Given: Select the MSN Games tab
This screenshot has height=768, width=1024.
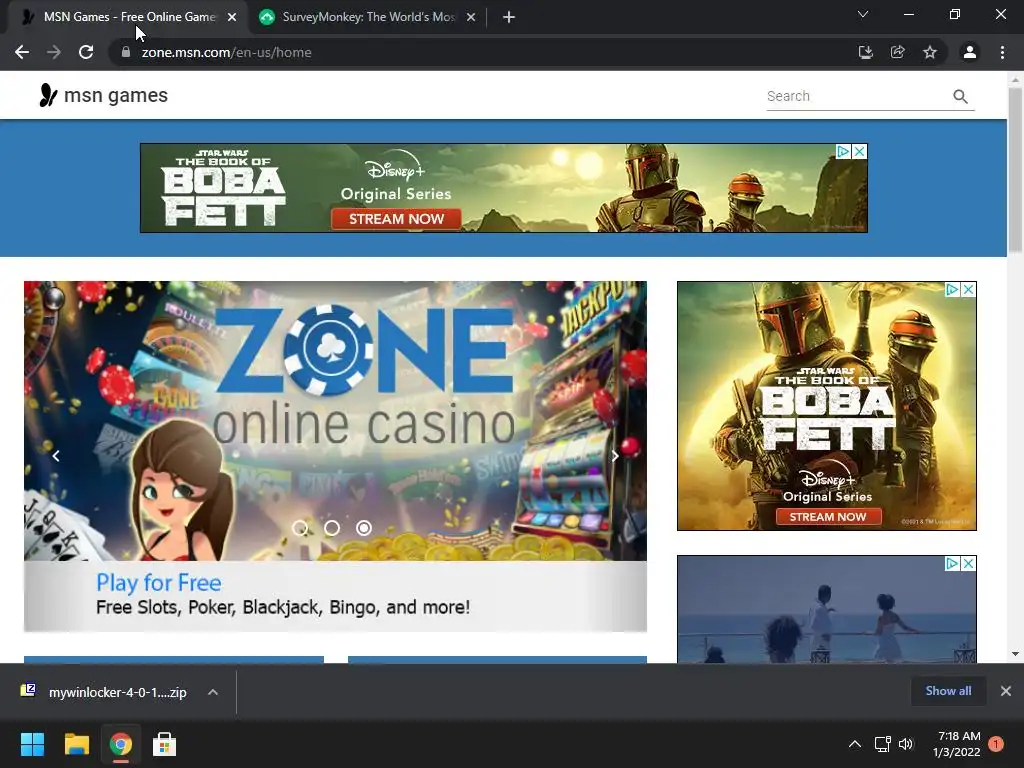Looking at the screenshot, I should pyautogui.click(x=128, y=17).
